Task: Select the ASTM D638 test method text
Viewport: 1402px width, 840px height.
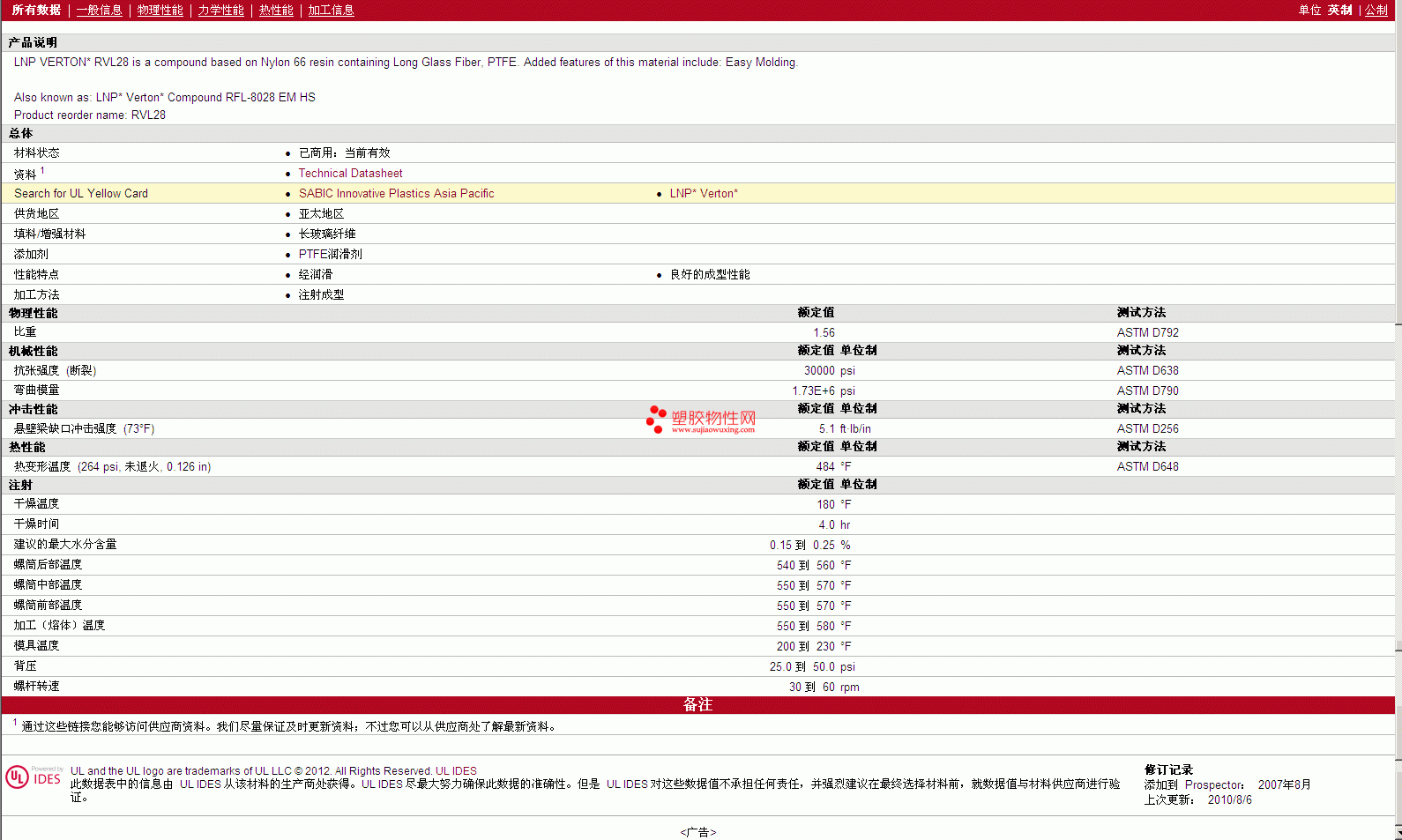Action: coord(1147,371)
